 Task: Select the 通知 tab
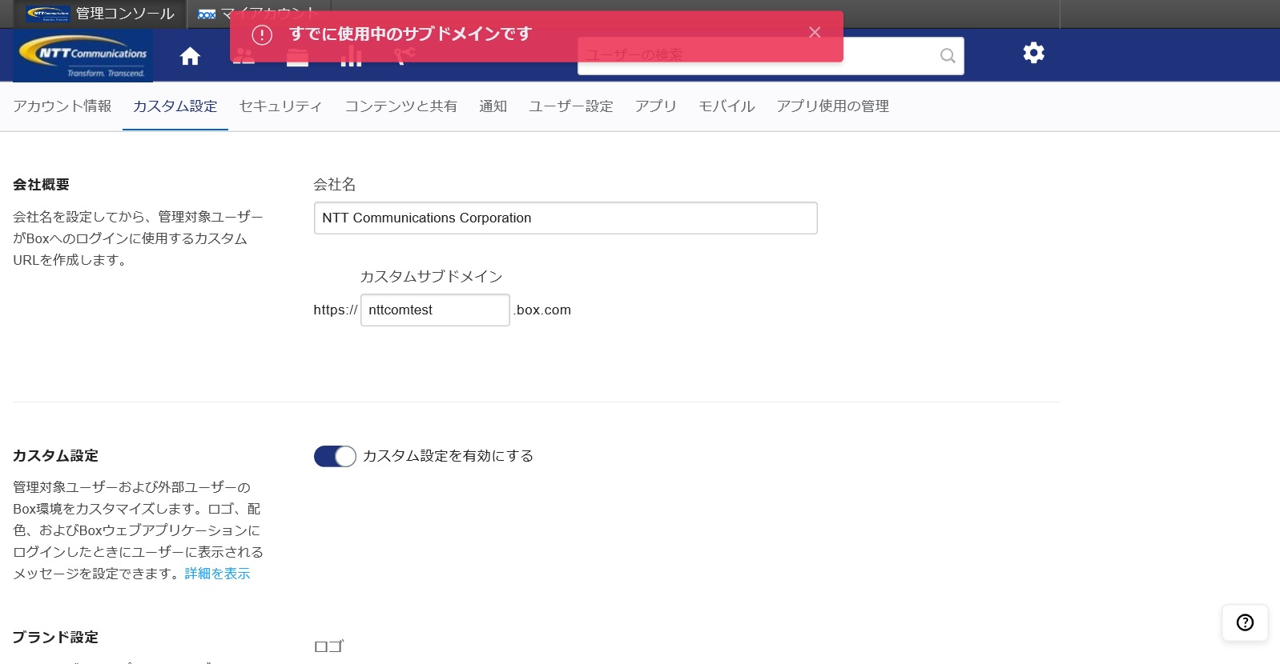pos(493,106)
